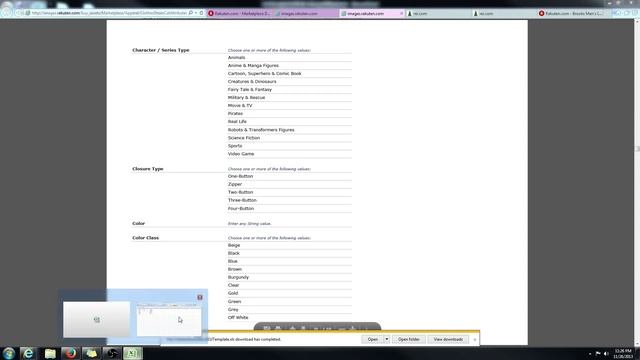Screen dimensions: 640x360
Task: Switch to the Rakuten.com Marketplace tab
Action: point(240,13)
